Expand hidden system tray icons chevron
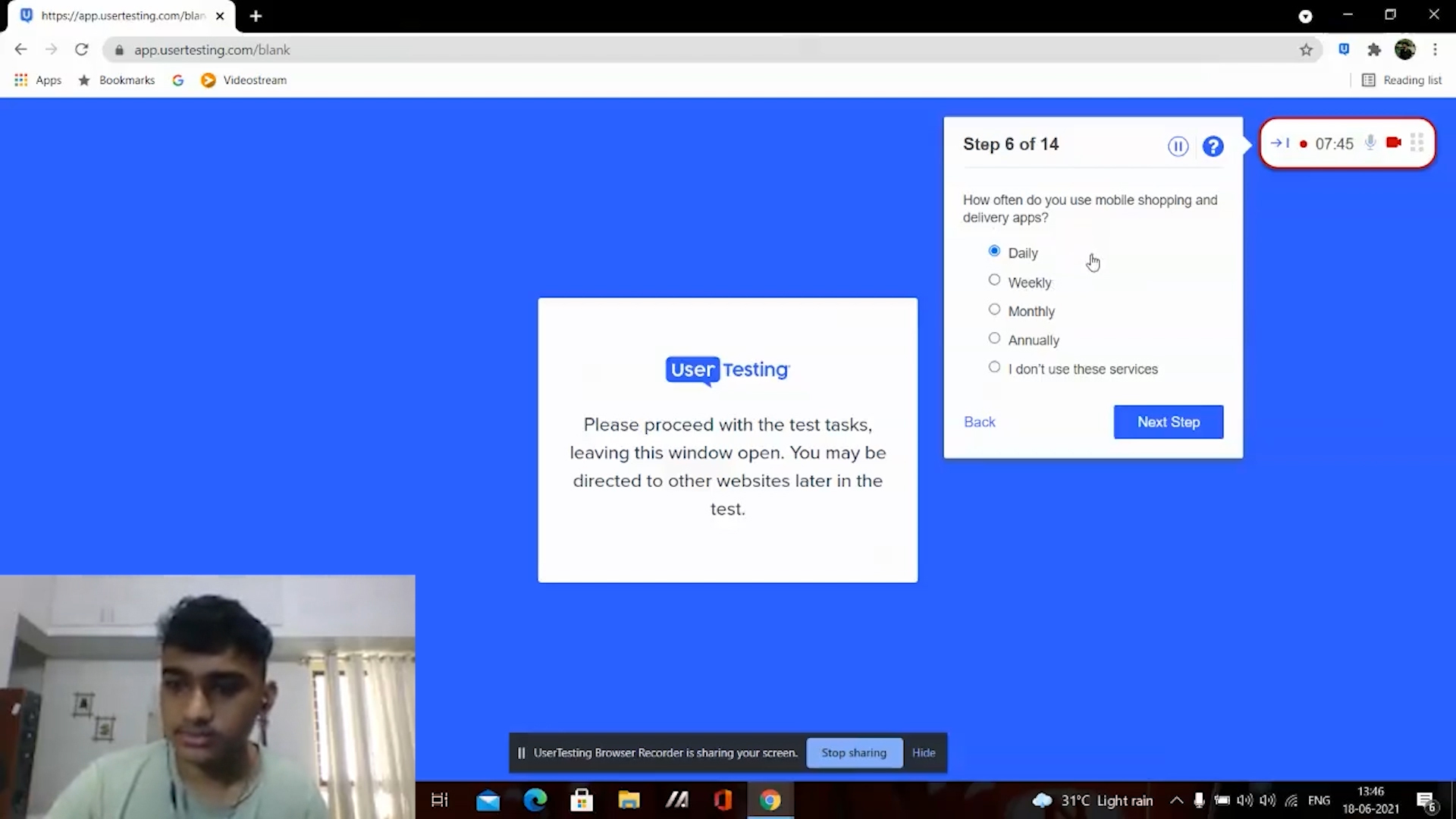 (1176, 800)
